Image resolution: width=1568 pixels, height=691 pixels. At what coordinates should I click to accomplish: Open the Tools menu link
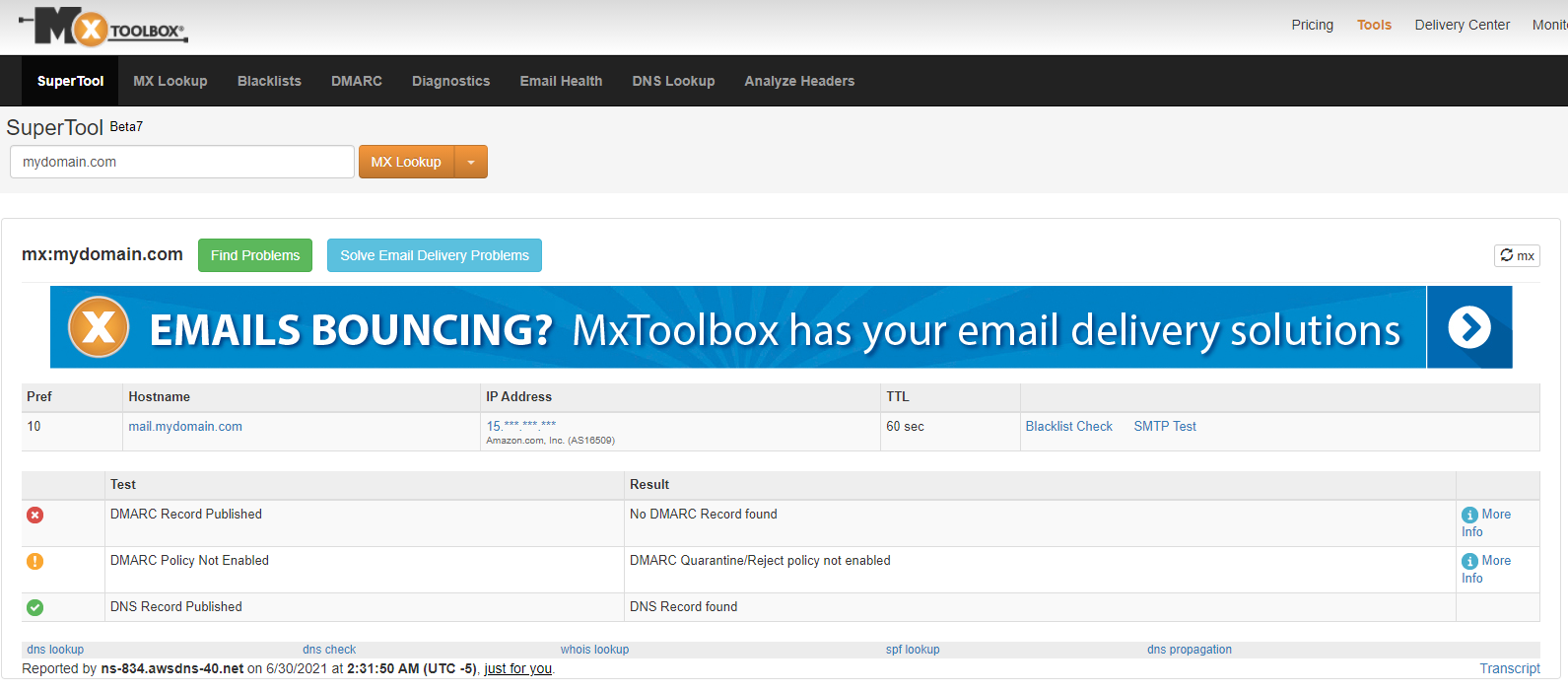[x=1374, y=25]
